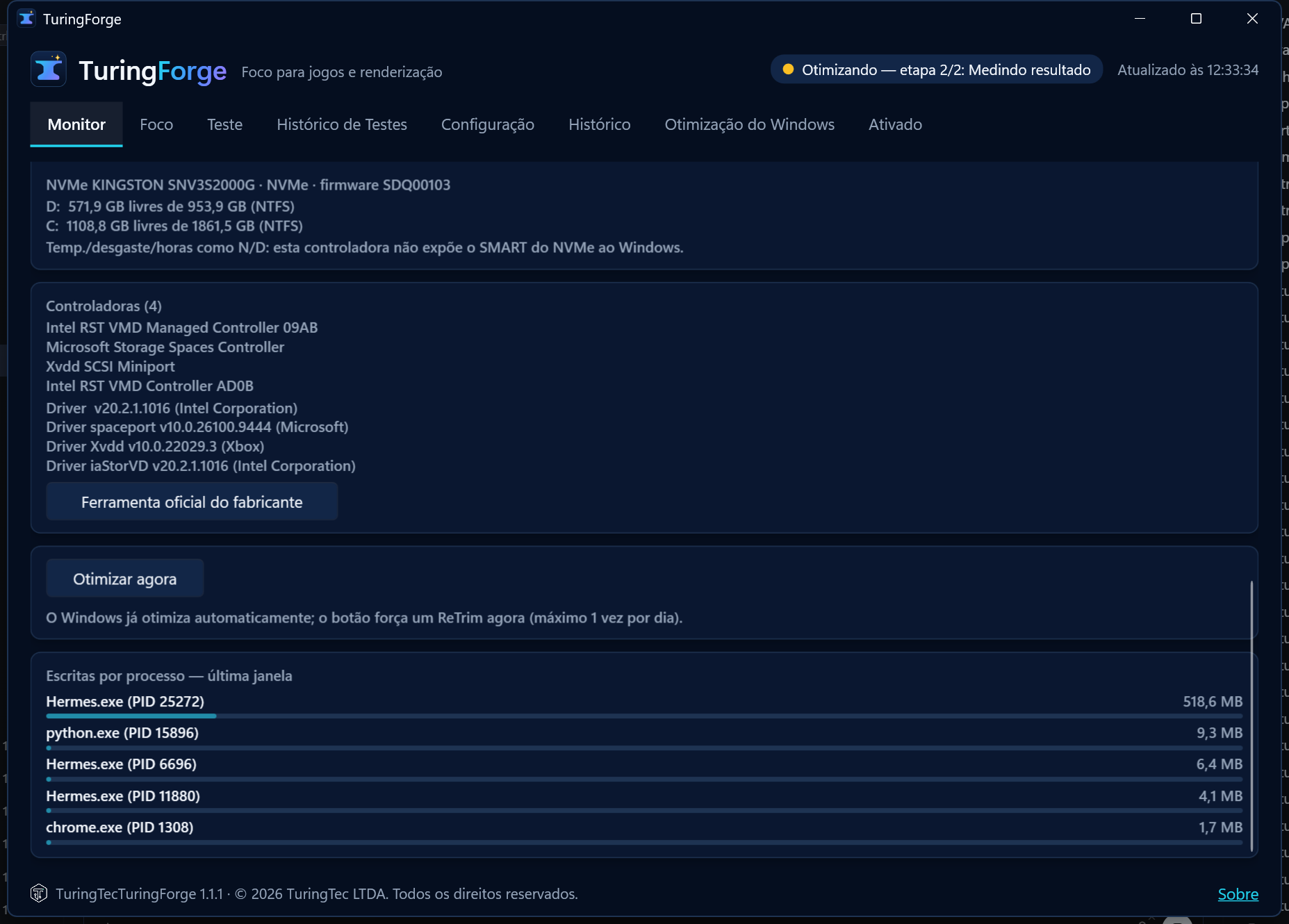Open the Configuração tab
Screen dimensions: 1289x924
pyautogui.click(x=488, y=124)
